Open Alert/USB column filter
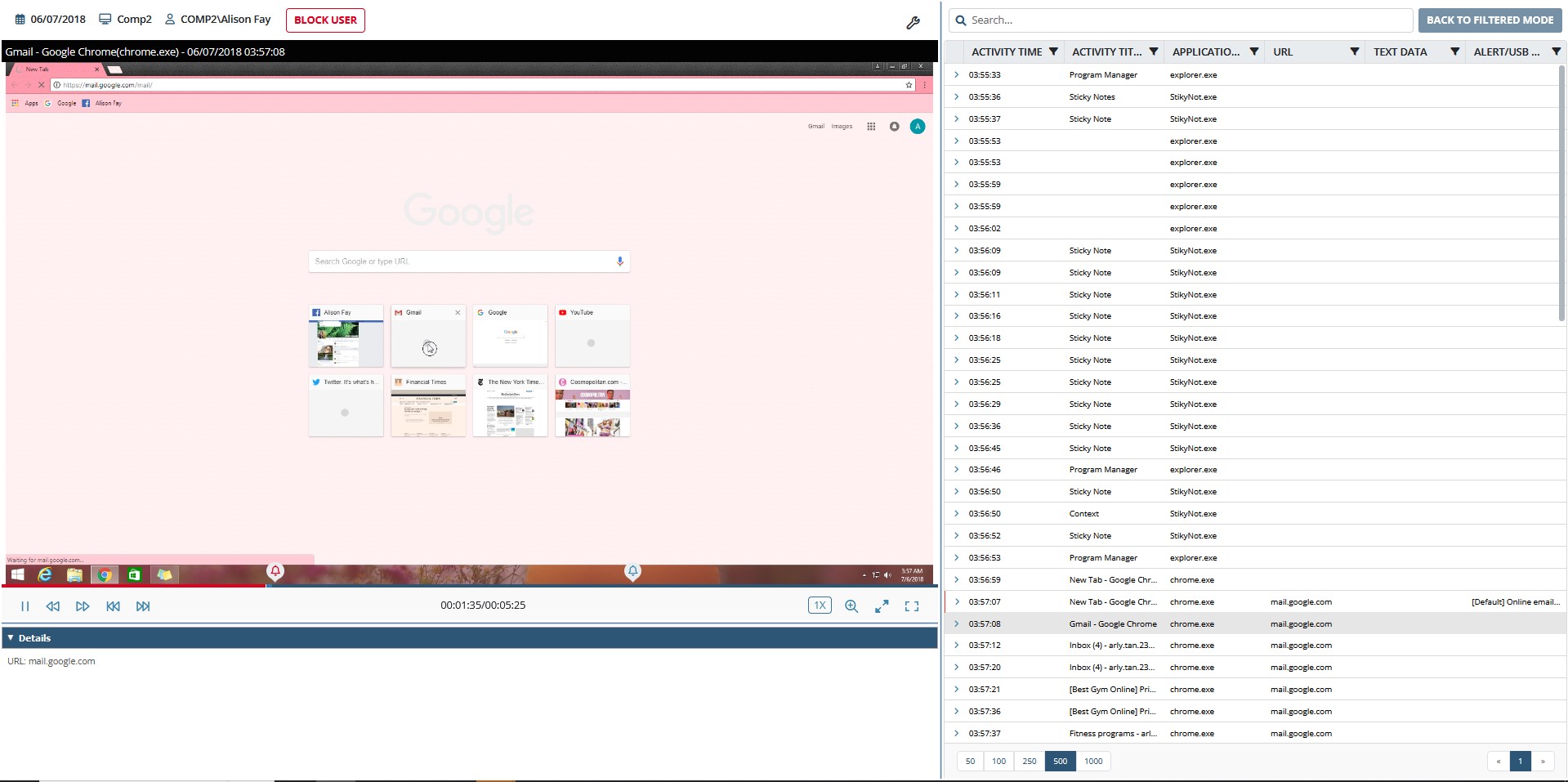This screenshot has width=1568, height=782. pyautogui.click(x=1556, y=51)
